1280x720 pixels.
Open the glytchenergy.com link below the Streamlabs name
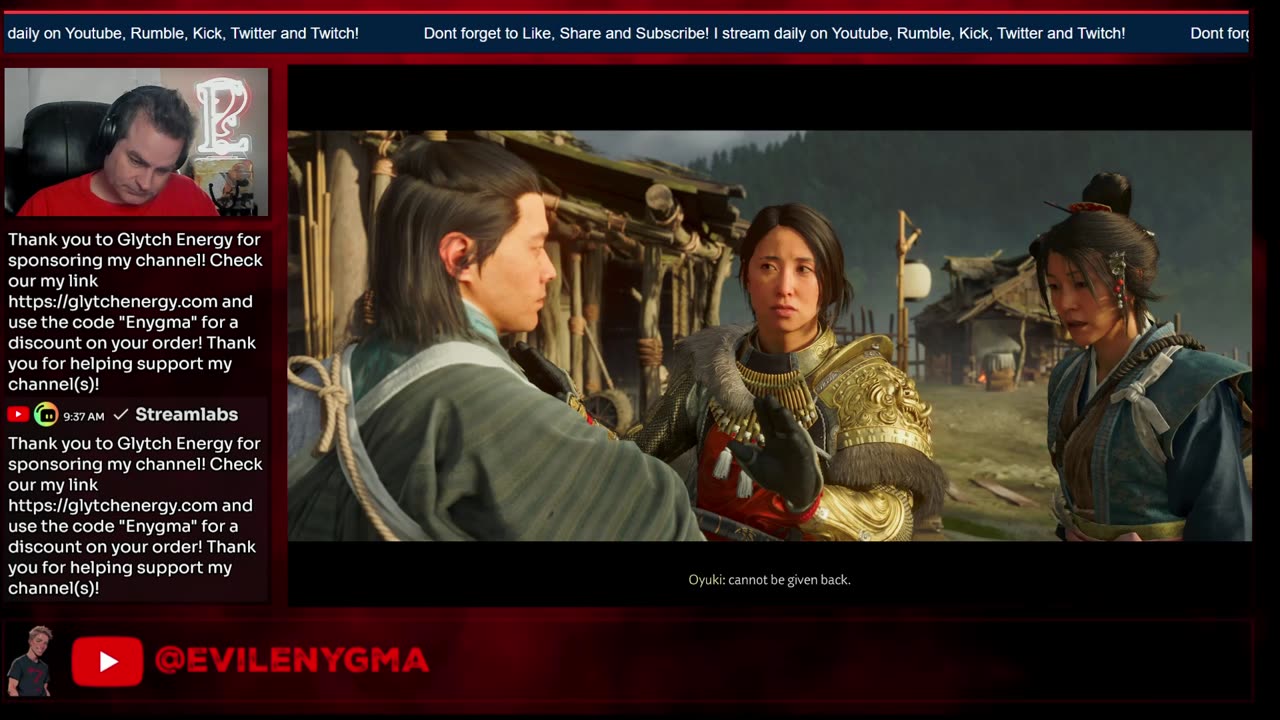(x=114, y=505)
